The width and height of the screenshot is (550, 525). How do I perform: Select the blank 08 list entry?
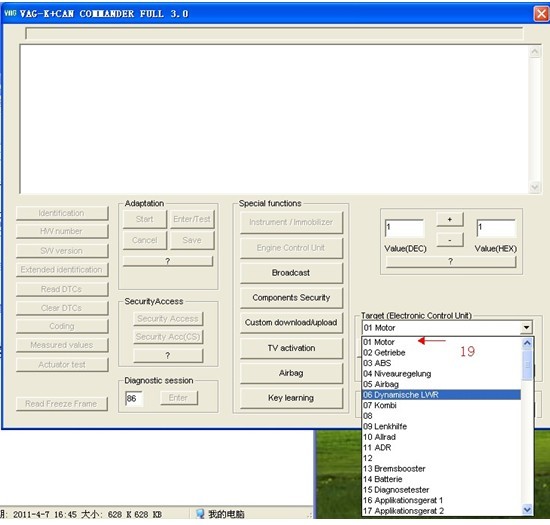(442, 416)
